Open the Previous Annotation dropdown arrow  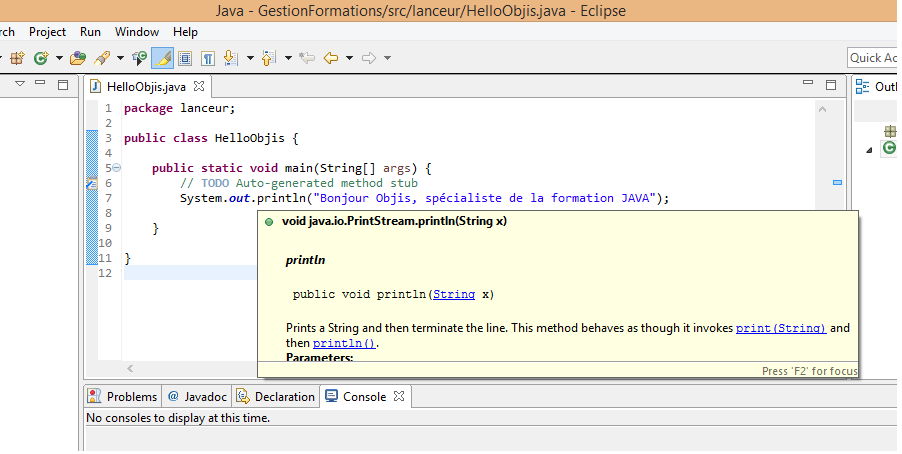pyautogui.click(x=288, y=58)
